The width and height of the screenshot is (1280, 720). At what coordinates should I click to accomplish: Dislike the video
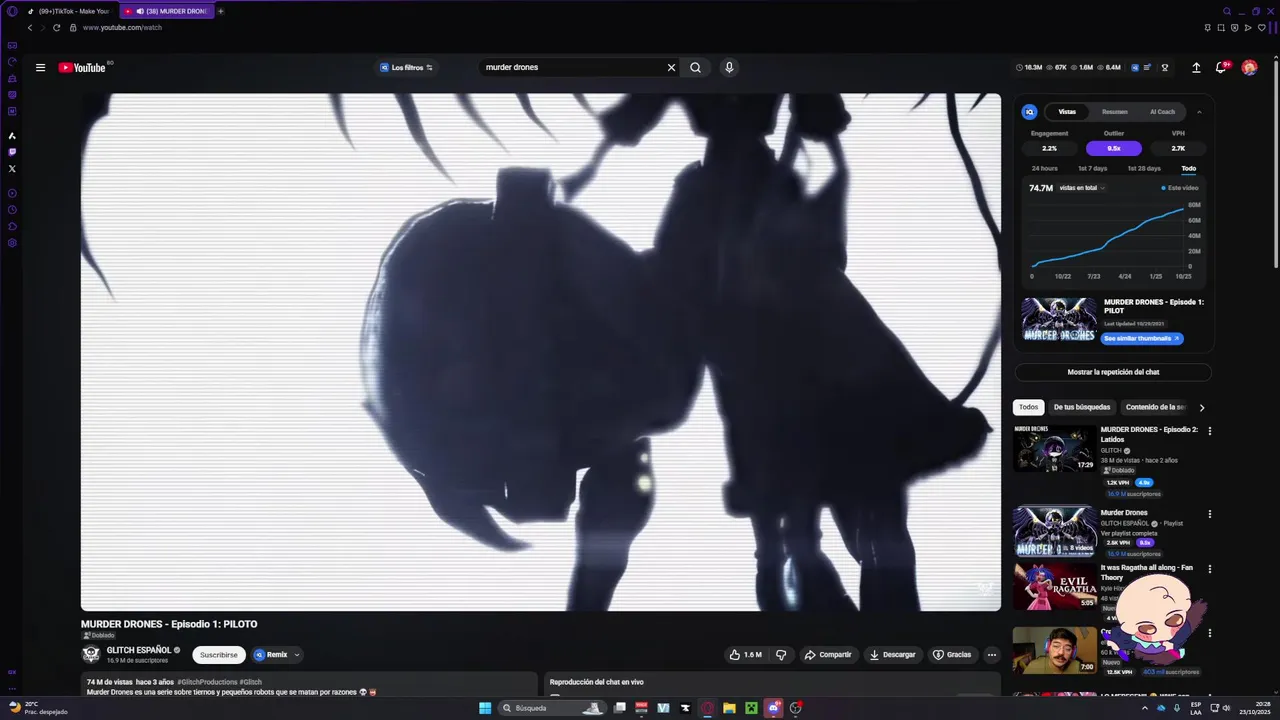[x=781, y=655]
